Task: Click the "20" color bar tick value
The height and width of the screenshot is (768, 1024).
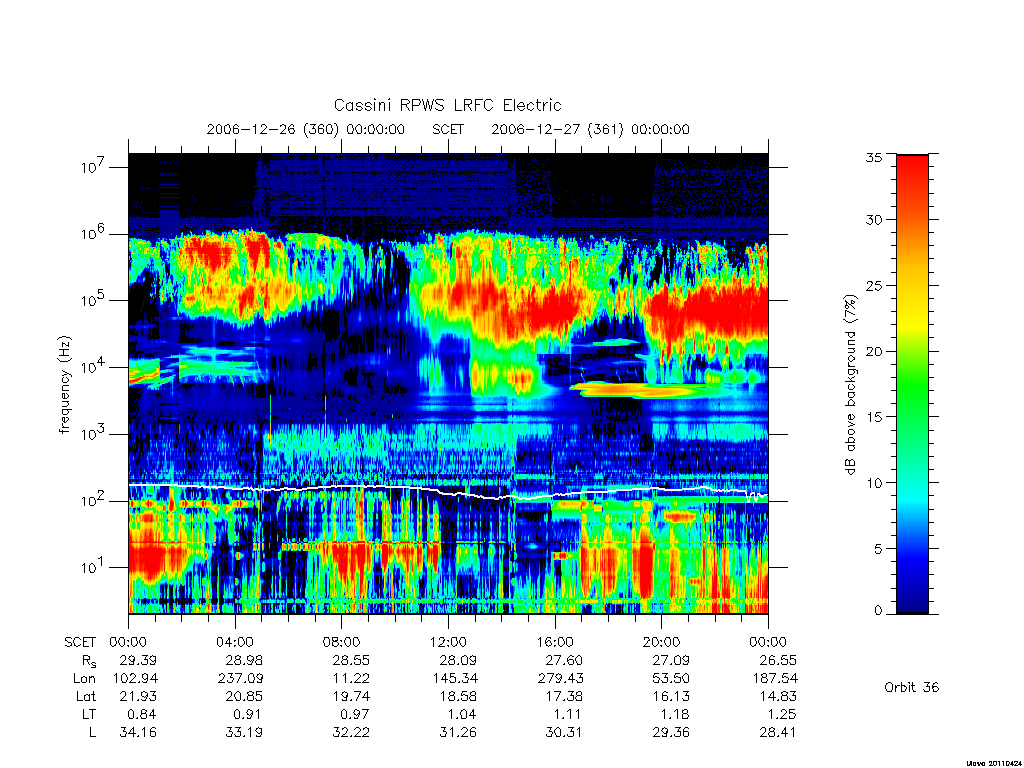Action: click(x=873, y=351)
